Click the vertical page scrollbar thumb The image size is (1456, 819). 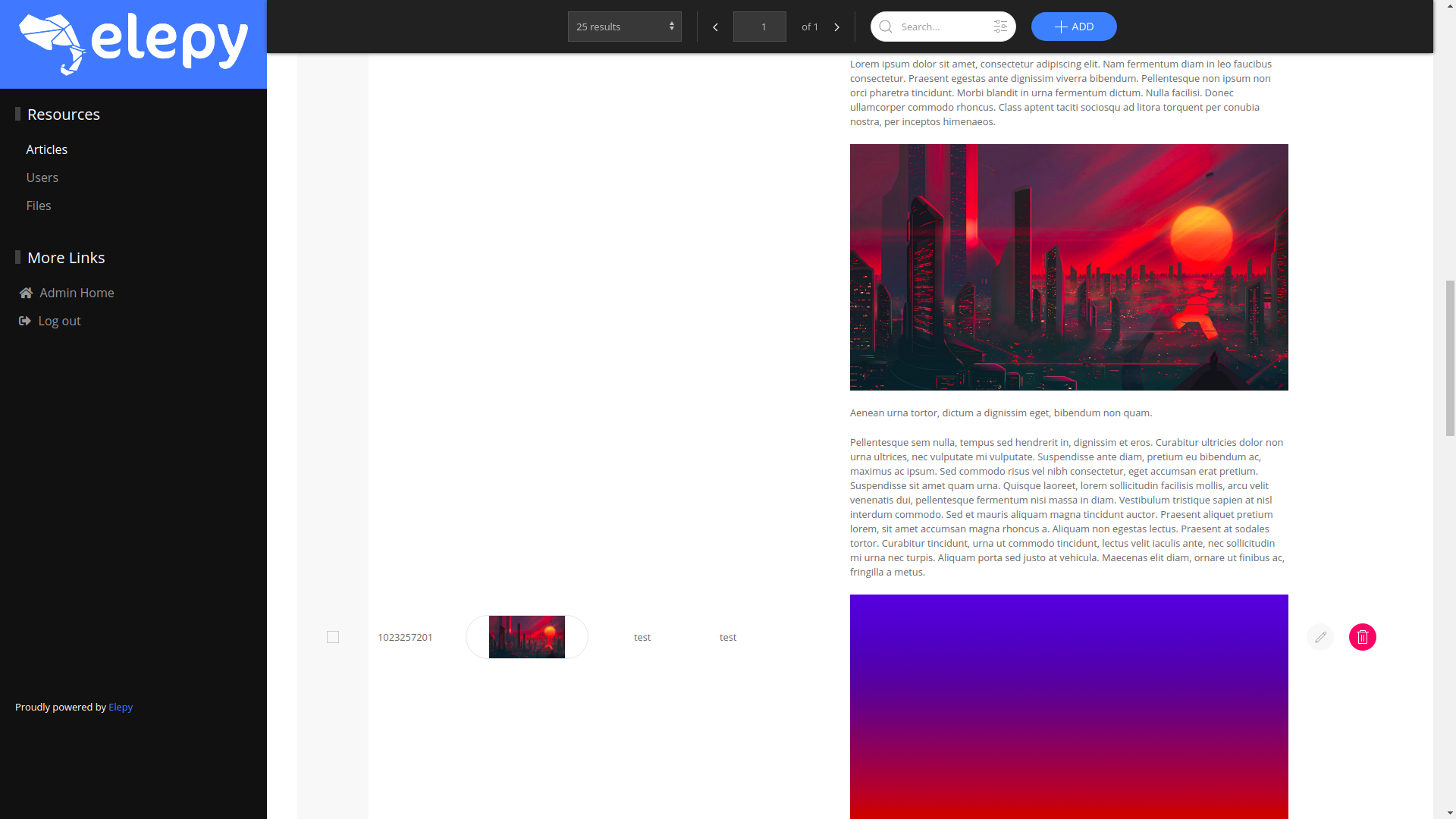click(1450, 358)
